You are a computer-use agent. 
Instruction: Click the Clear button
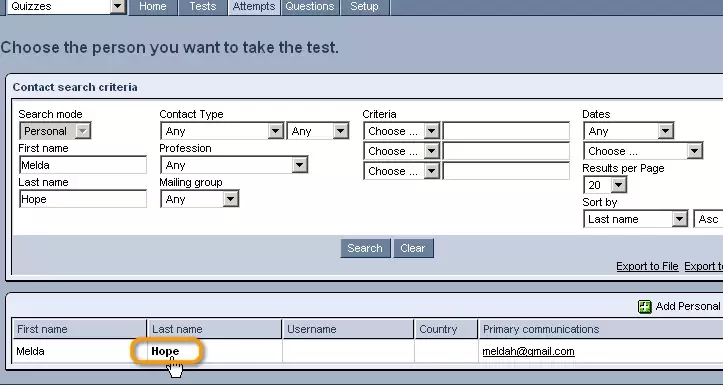click(x=413, y=248)
